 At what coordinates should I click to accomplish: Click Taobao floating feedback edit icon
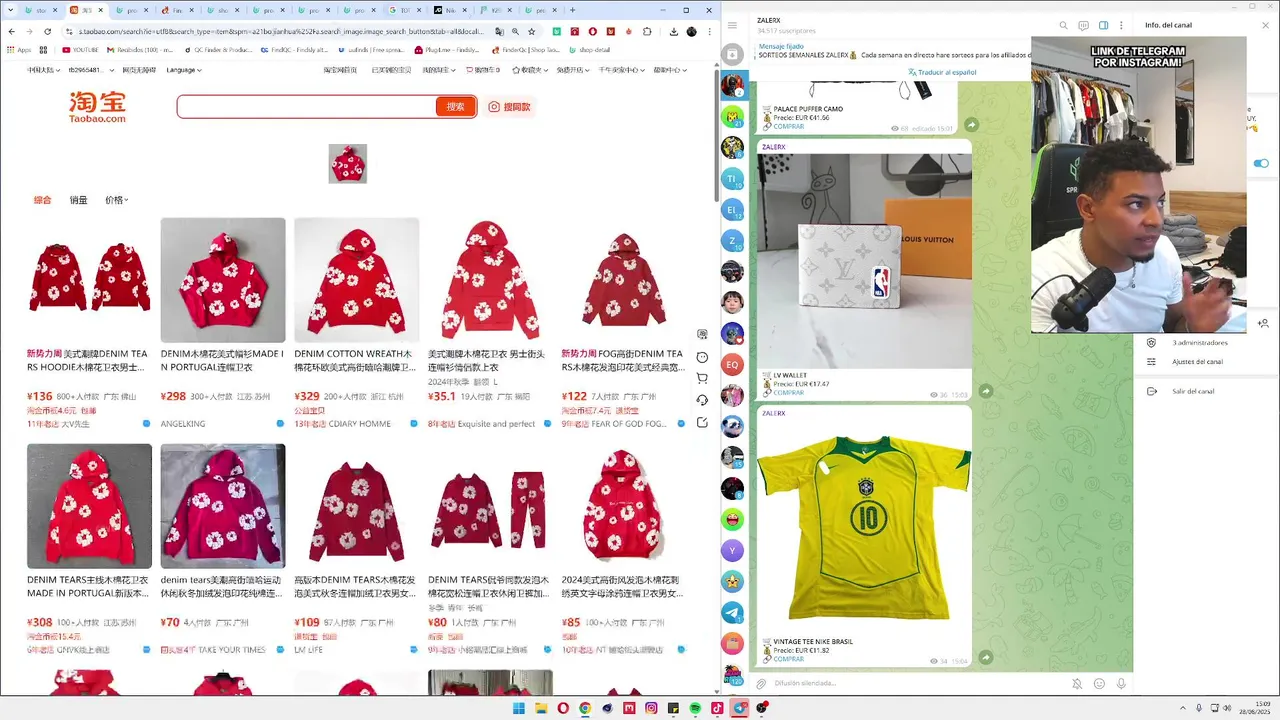702,422
